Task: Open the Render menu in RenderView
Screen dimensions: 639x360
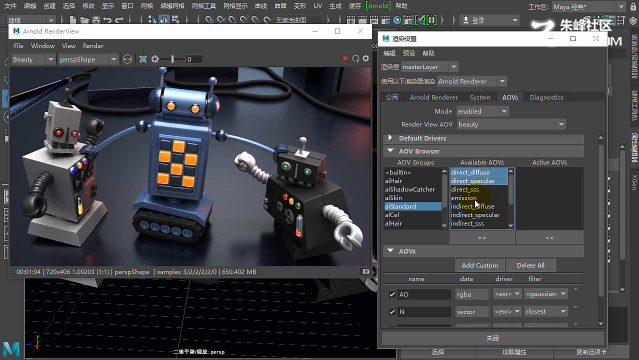Action: [x=93, y=46]
